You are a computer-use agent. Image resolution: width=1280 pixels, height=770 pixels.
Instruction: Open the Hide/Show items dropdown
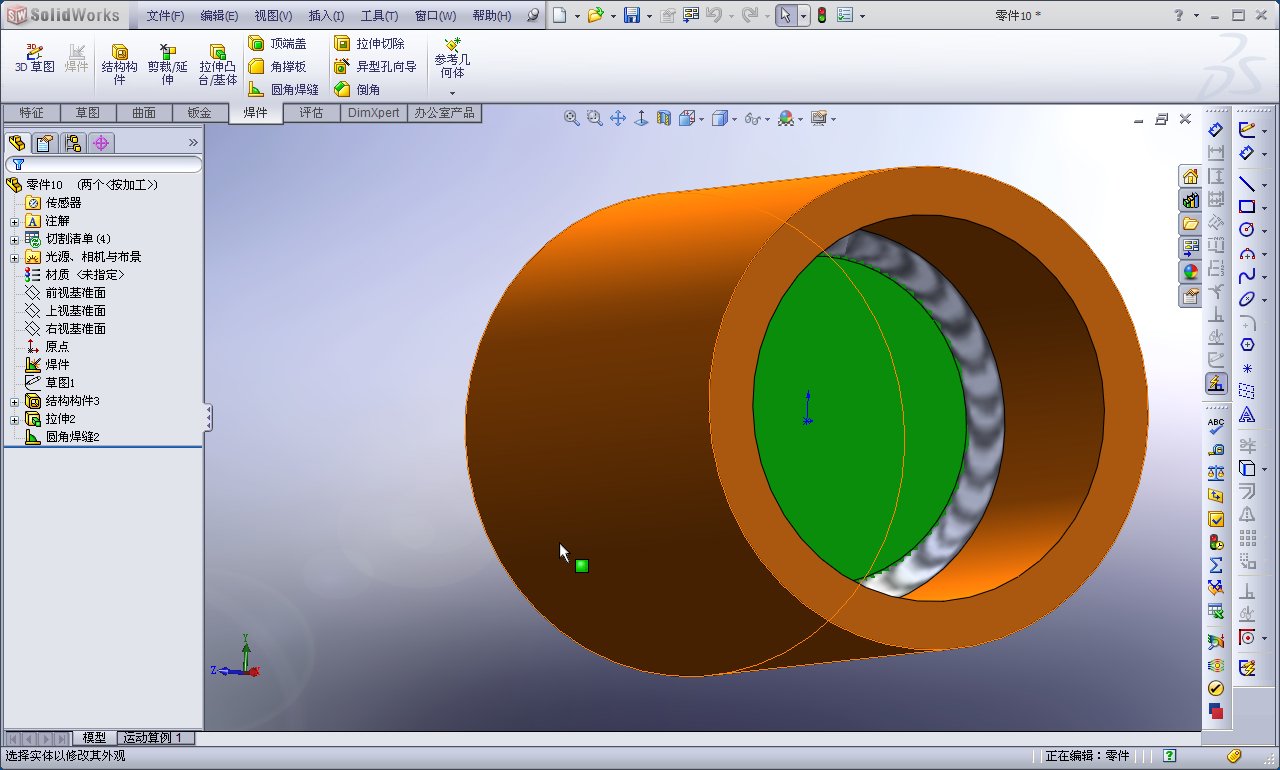pos(767,119)
